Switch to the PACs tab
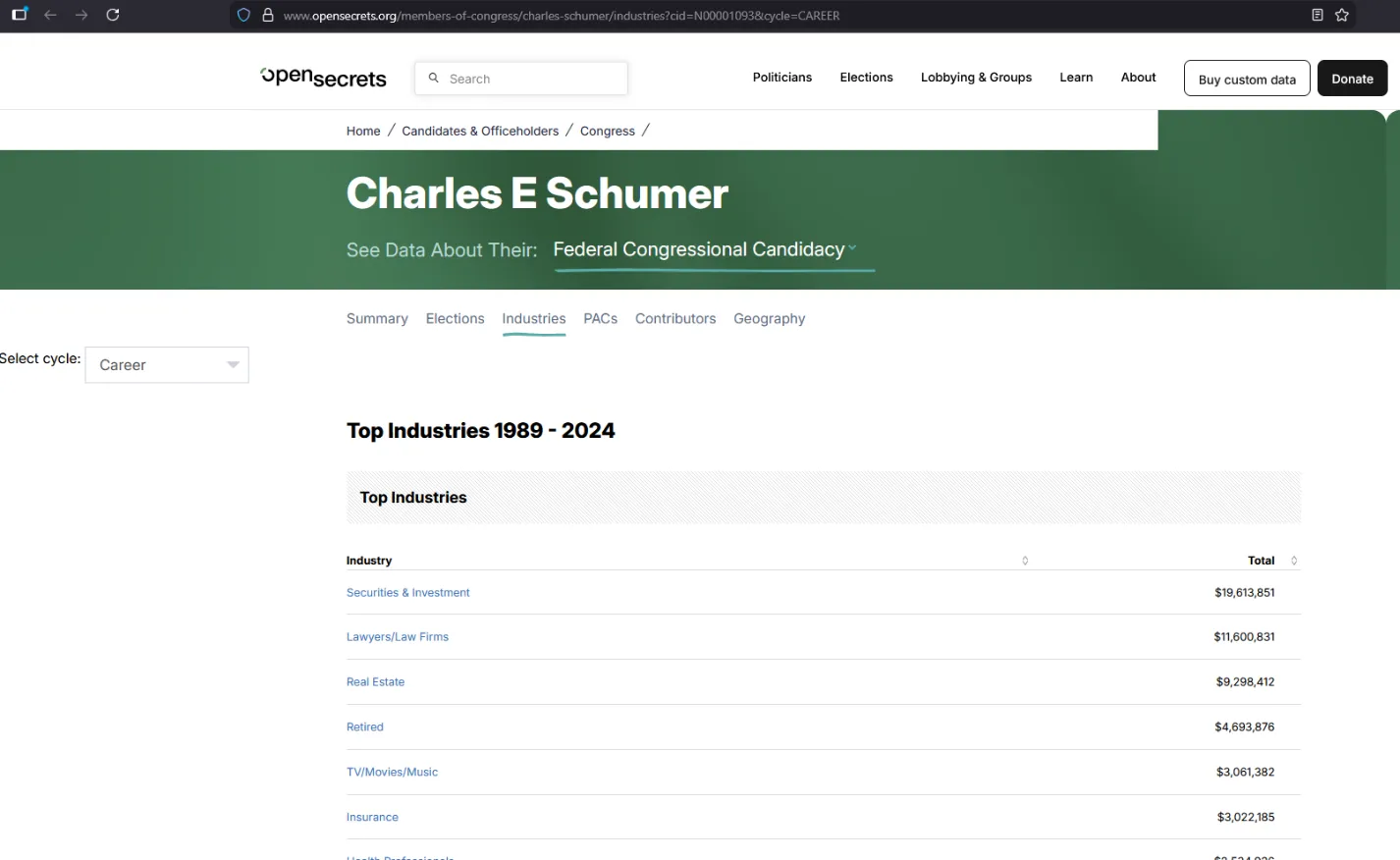Viewport: 1400px width, 860px height. (601, 319)
